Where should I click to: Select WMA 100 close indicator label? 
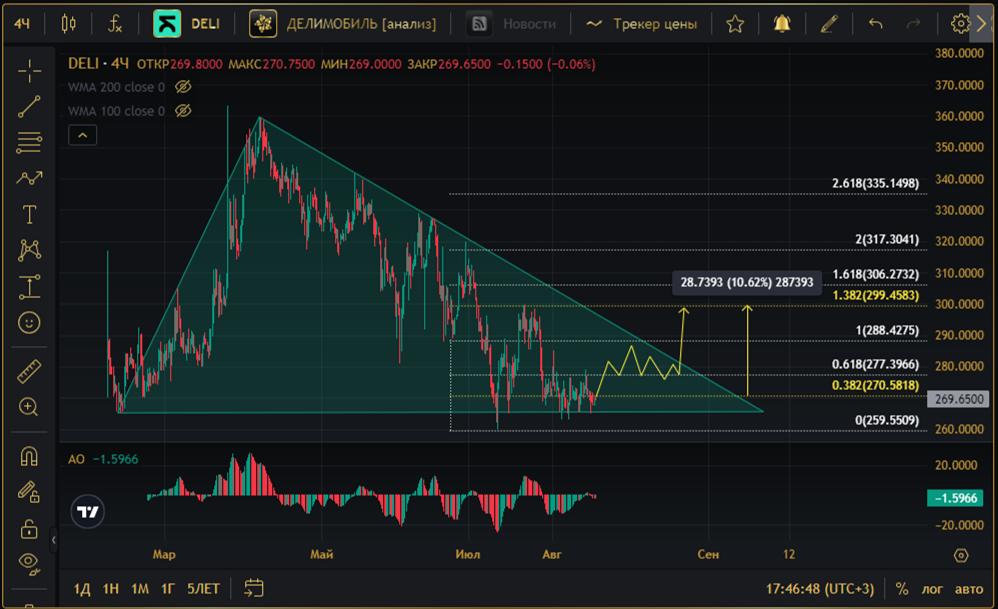116,111
